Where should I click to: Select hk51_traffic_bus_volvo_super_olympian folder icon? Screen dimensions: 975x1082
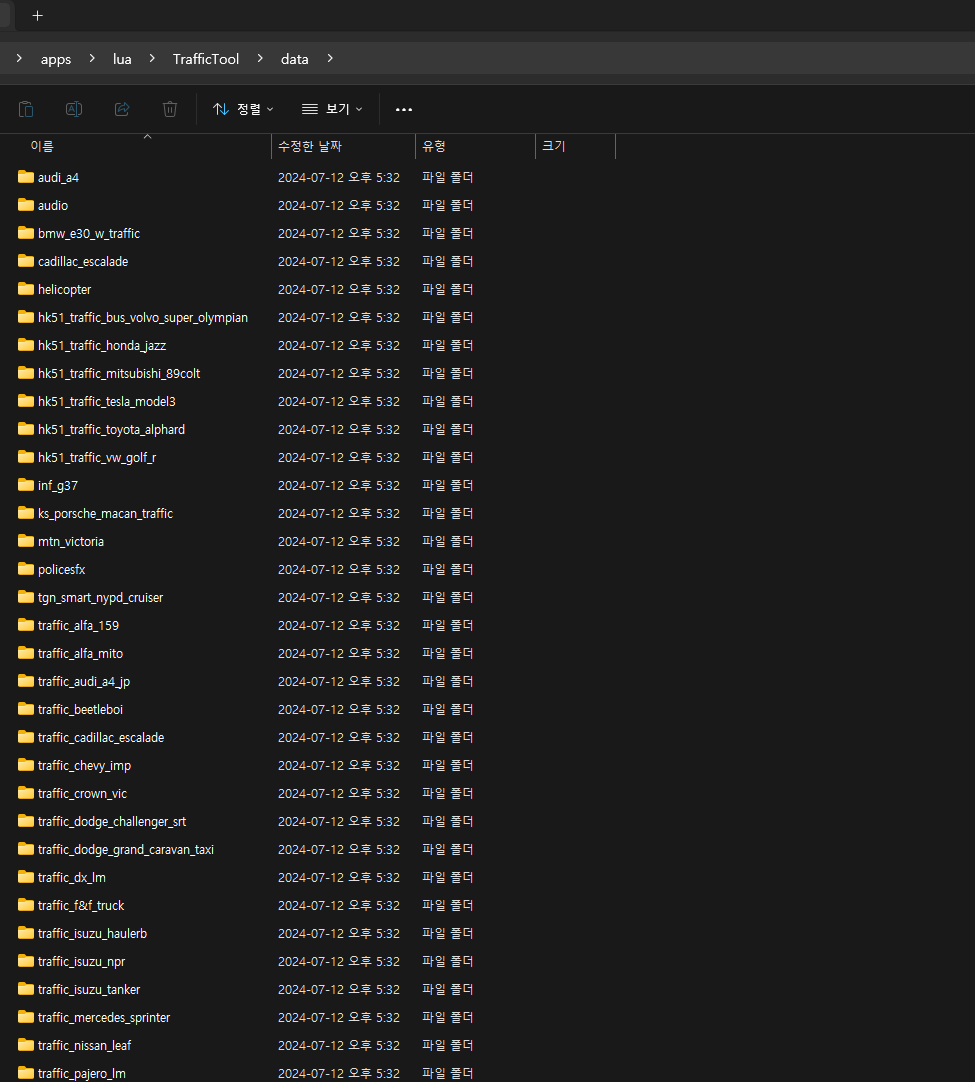[26, 317]
